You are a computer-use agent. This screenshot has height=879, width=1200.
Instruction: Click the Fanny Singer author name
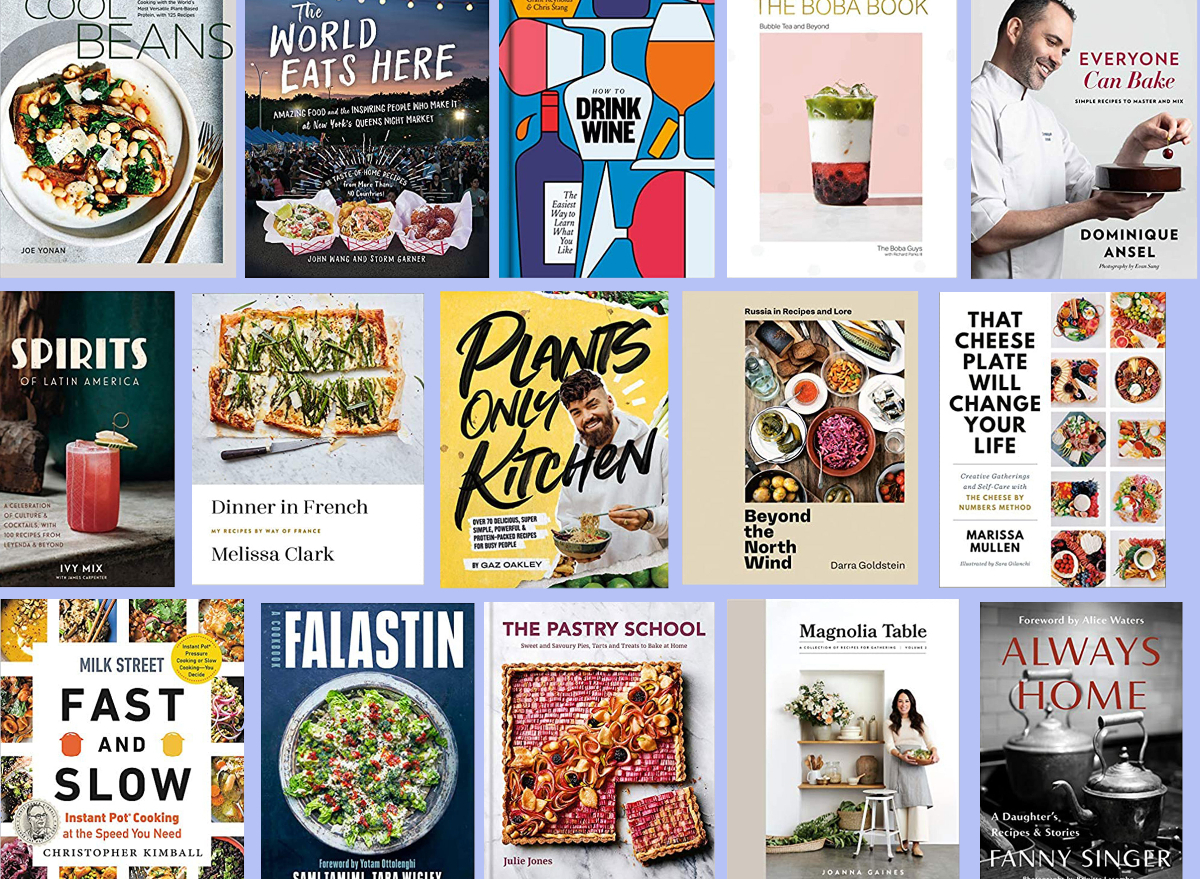point(1079,859)
